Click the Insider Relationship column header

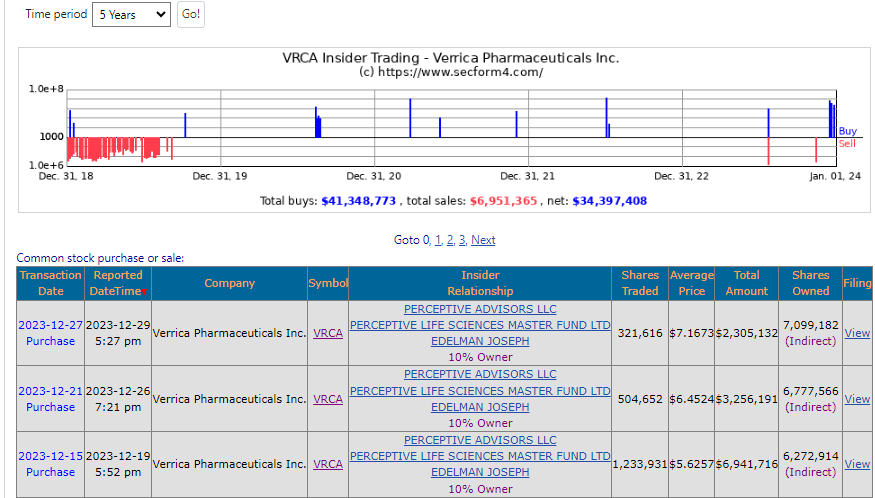point(480,283)
